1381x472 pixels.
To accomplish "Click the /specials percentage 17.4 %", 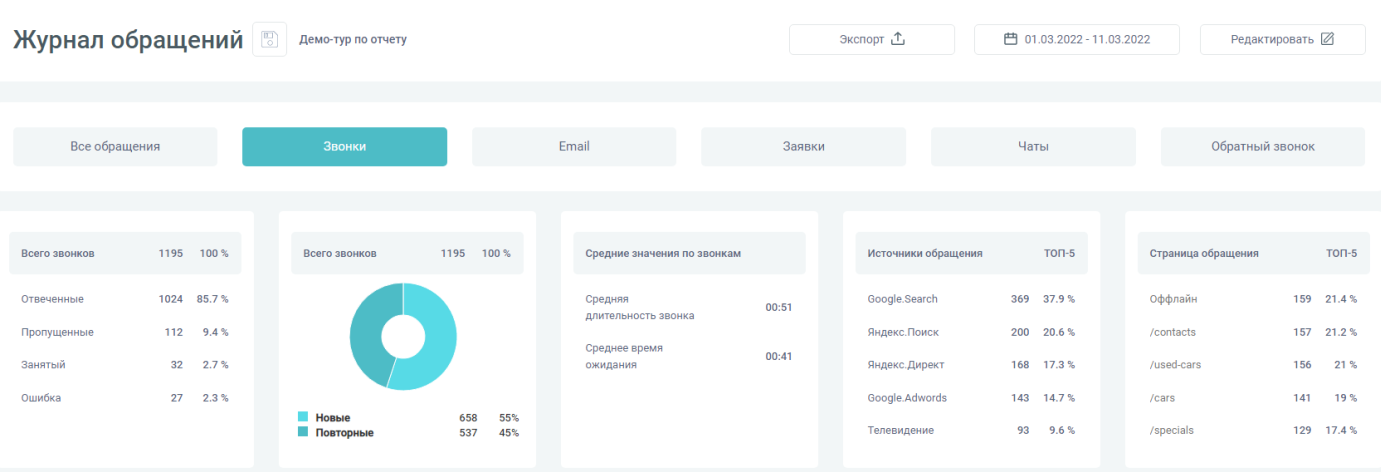I will 1341,430.
